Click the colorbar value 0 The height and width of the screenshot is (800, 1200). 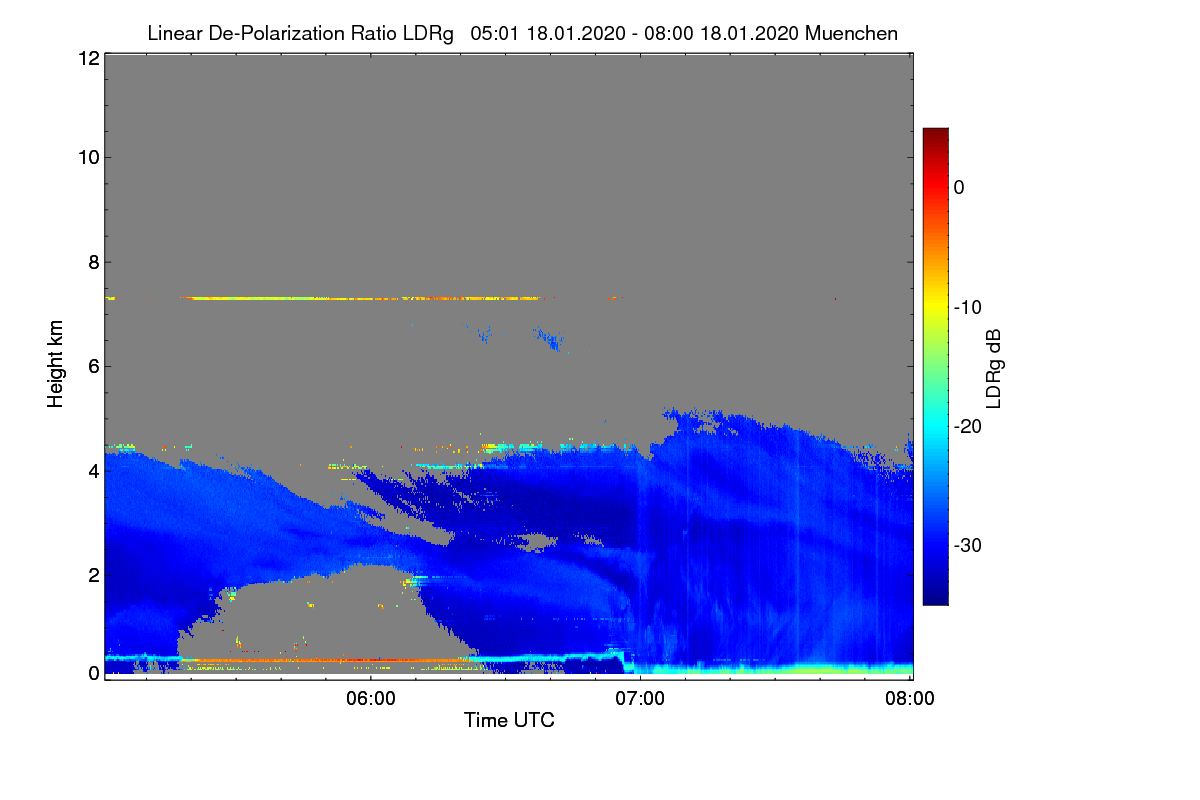[959, 188]
